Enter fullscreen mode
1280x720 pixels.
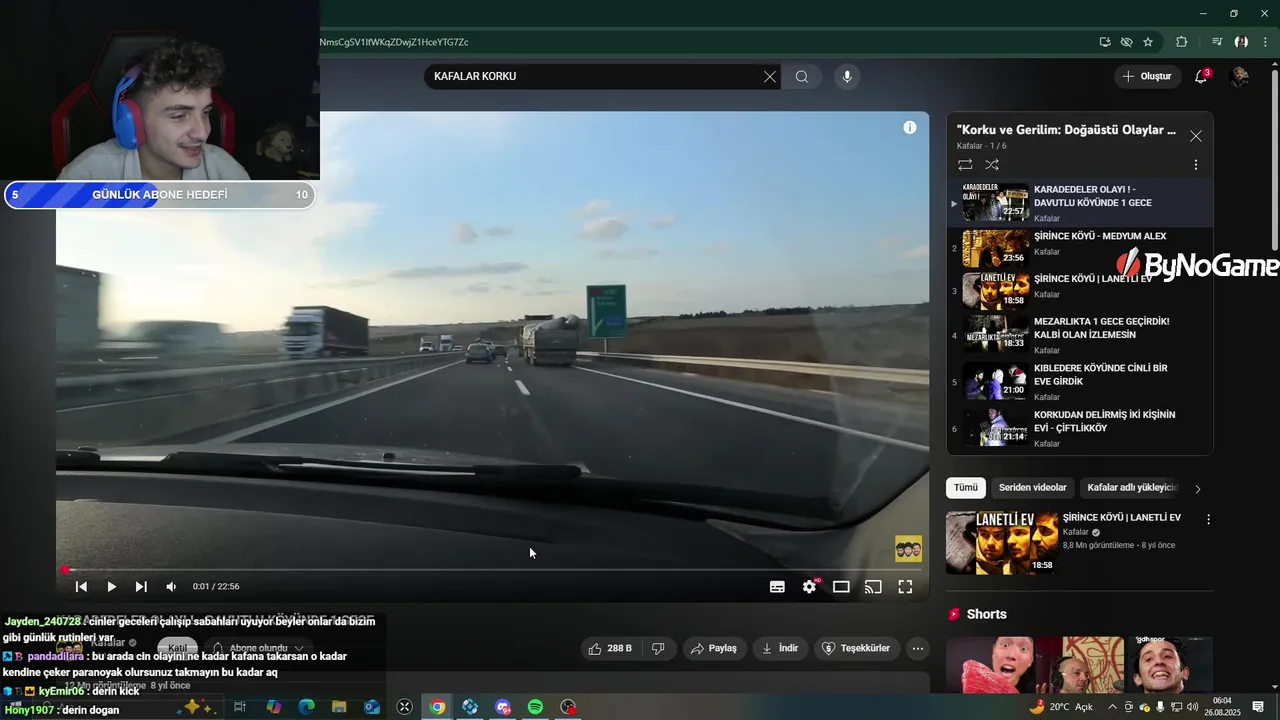pos(905,587)
